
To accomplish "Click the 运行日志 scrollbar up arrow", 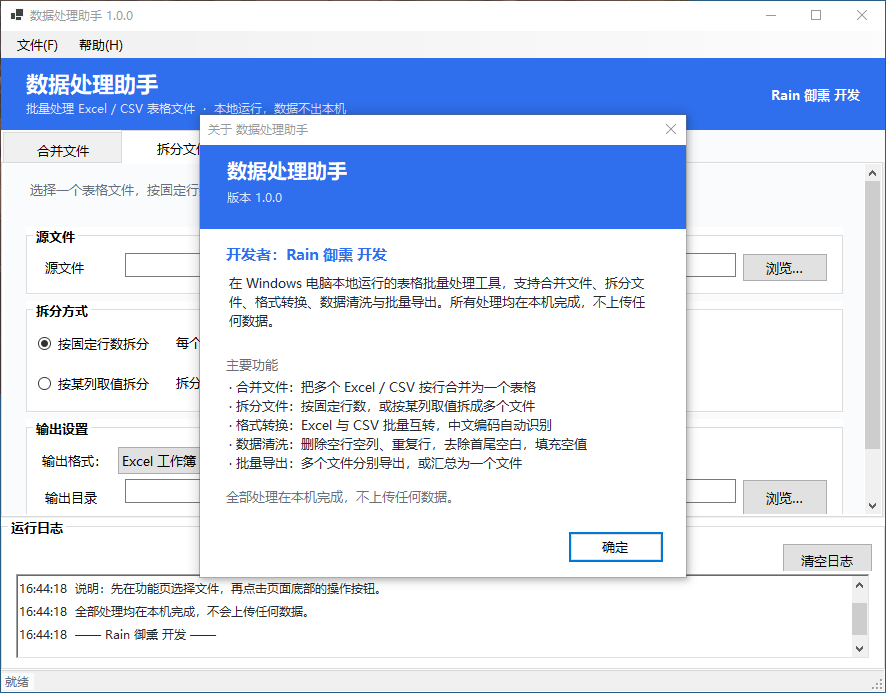I will tap(859, 586).
